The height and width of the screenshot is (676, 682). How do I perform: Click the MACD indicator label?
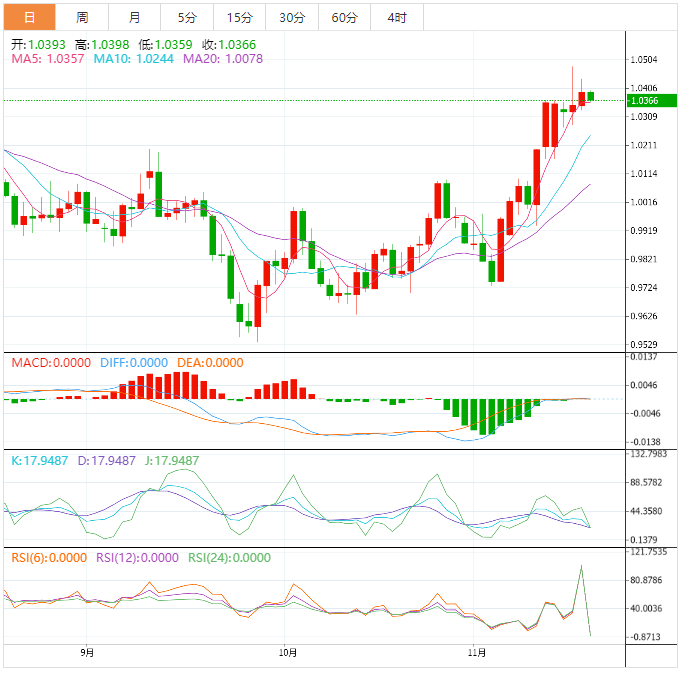click(x=50, y=363)
